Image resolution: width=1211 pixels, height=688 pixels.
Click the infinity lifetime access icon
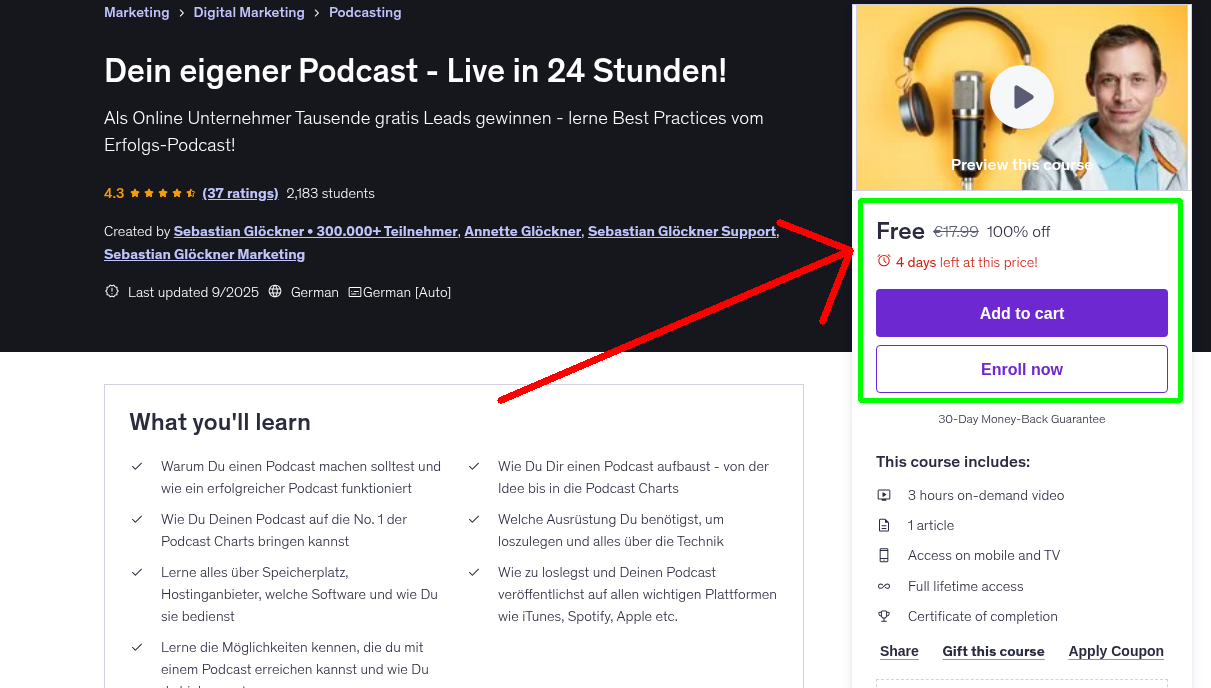[884, 586]
